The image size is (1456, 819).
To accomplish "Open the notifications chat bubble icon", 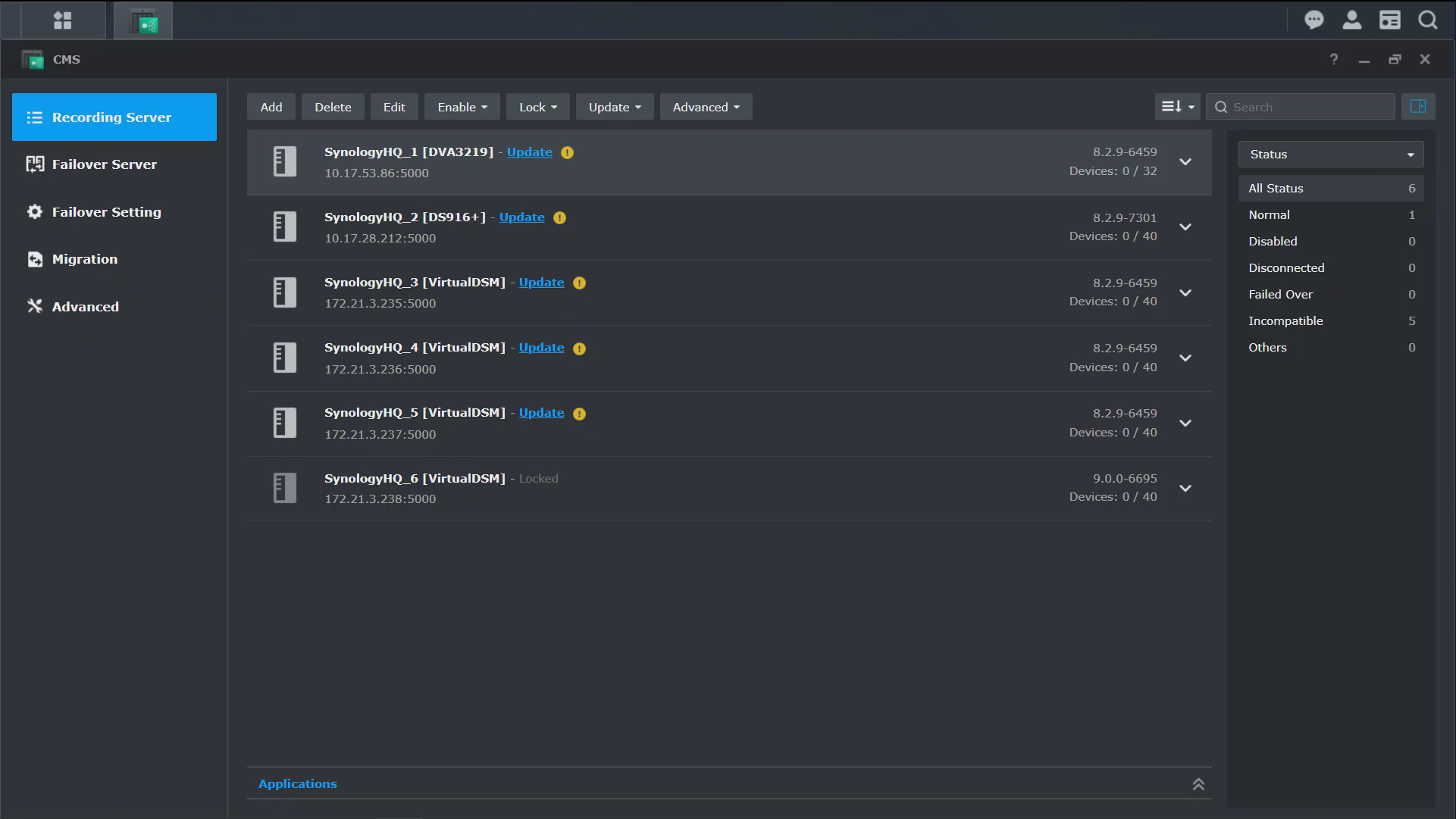I will [x=1314, y=20].
